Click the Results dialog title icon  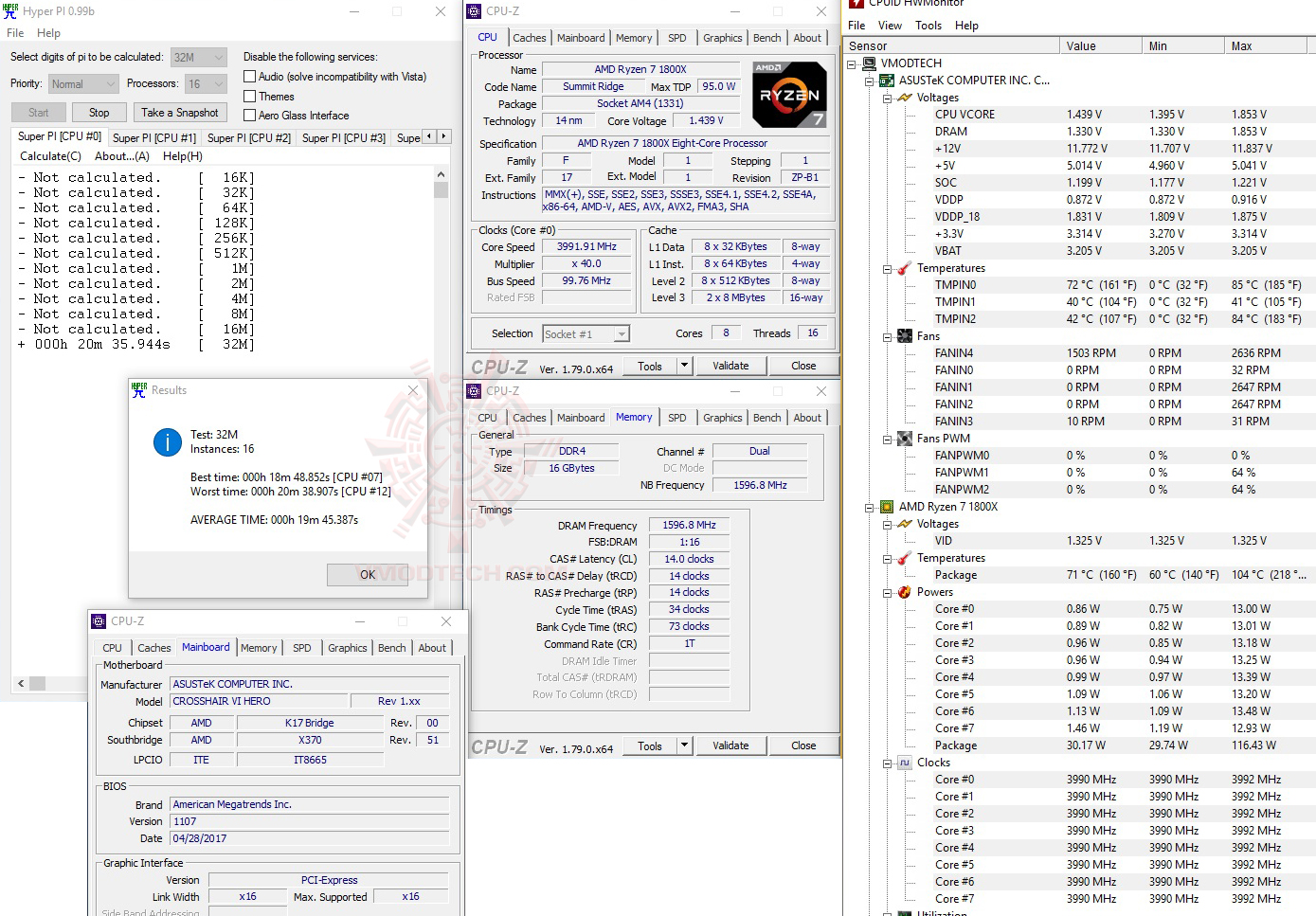[139, 389]
